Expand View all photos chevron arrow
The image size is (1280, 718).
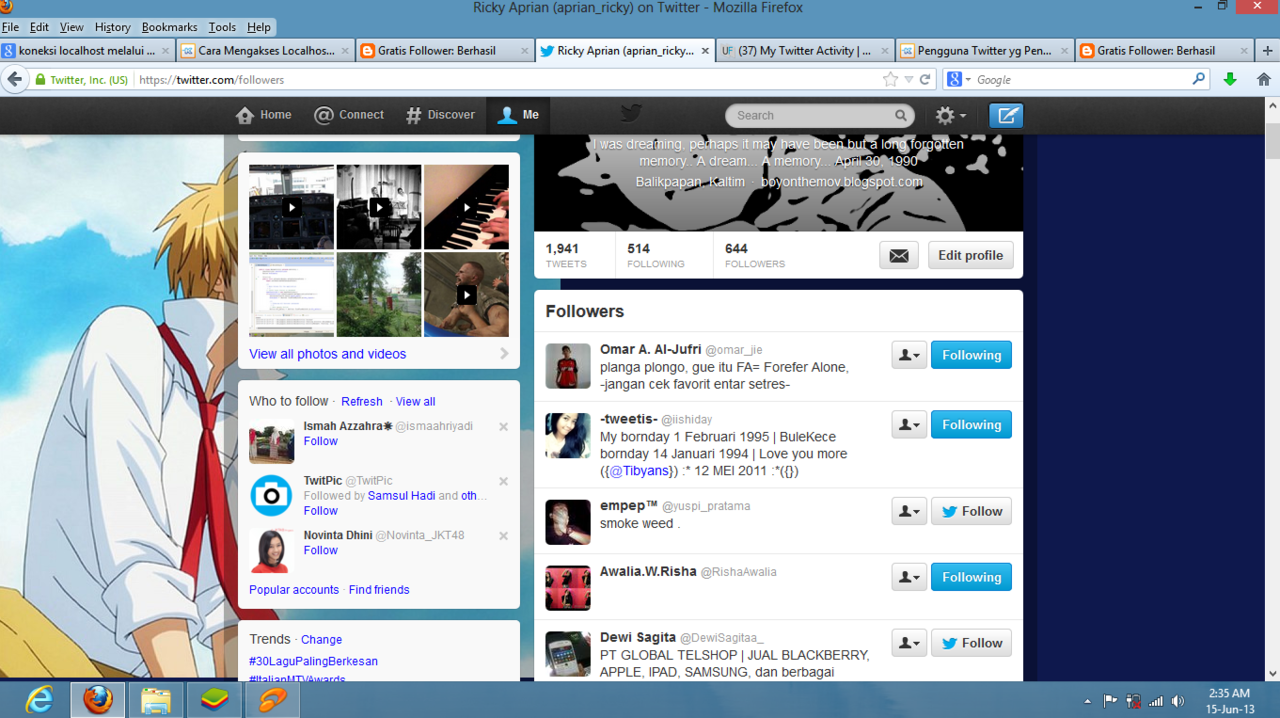coord(504,354)
